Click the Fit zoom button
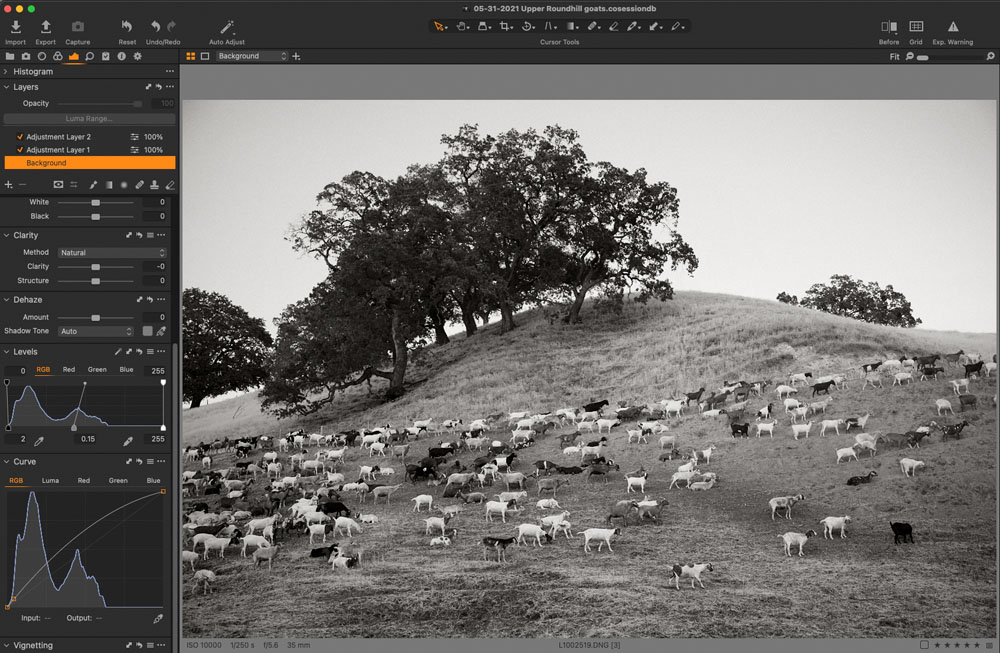Image resolution: width=1000 pixels, height=653 pixels. [x=894, y=57]
